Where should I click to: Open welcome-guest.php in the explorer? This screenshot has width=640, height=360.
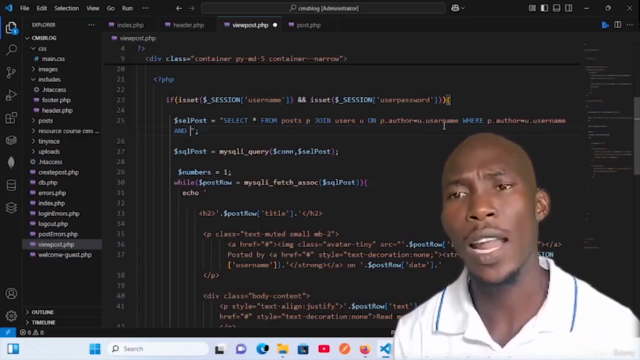[64, 255]
